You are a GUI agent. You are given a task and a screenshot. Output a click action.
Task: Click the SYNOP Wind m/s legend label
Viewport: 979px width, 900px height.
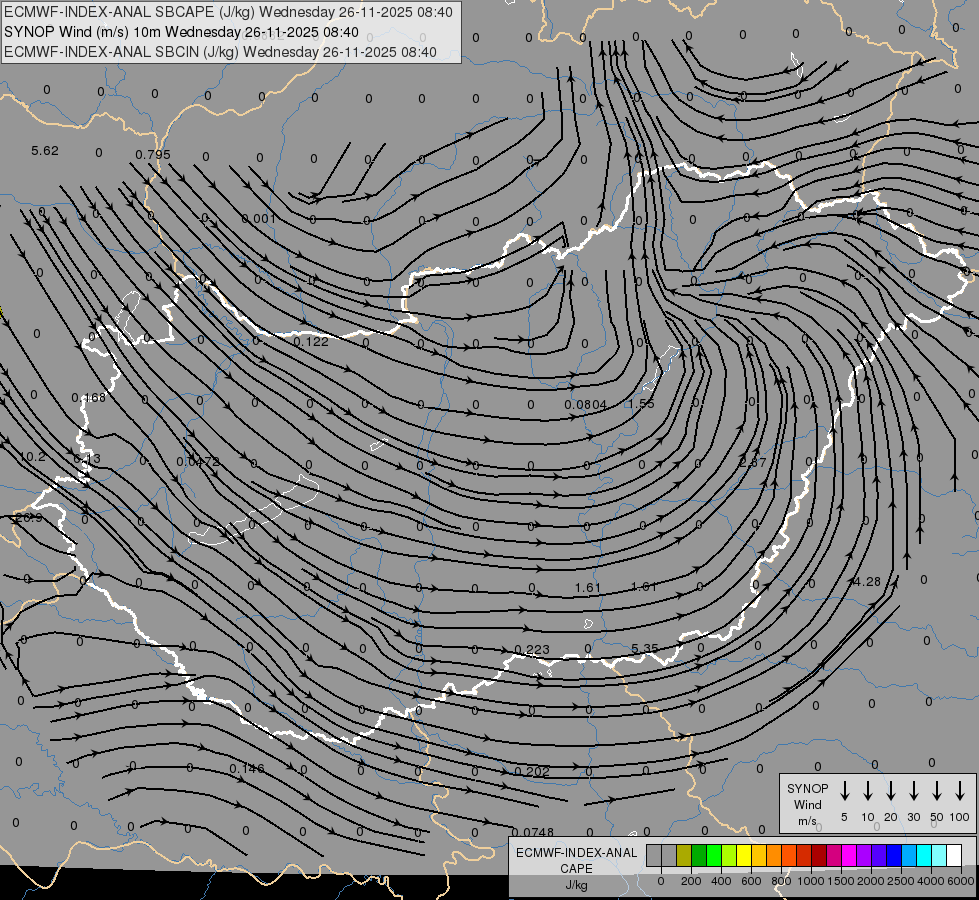pyautogui.click(x=807, y=805)
